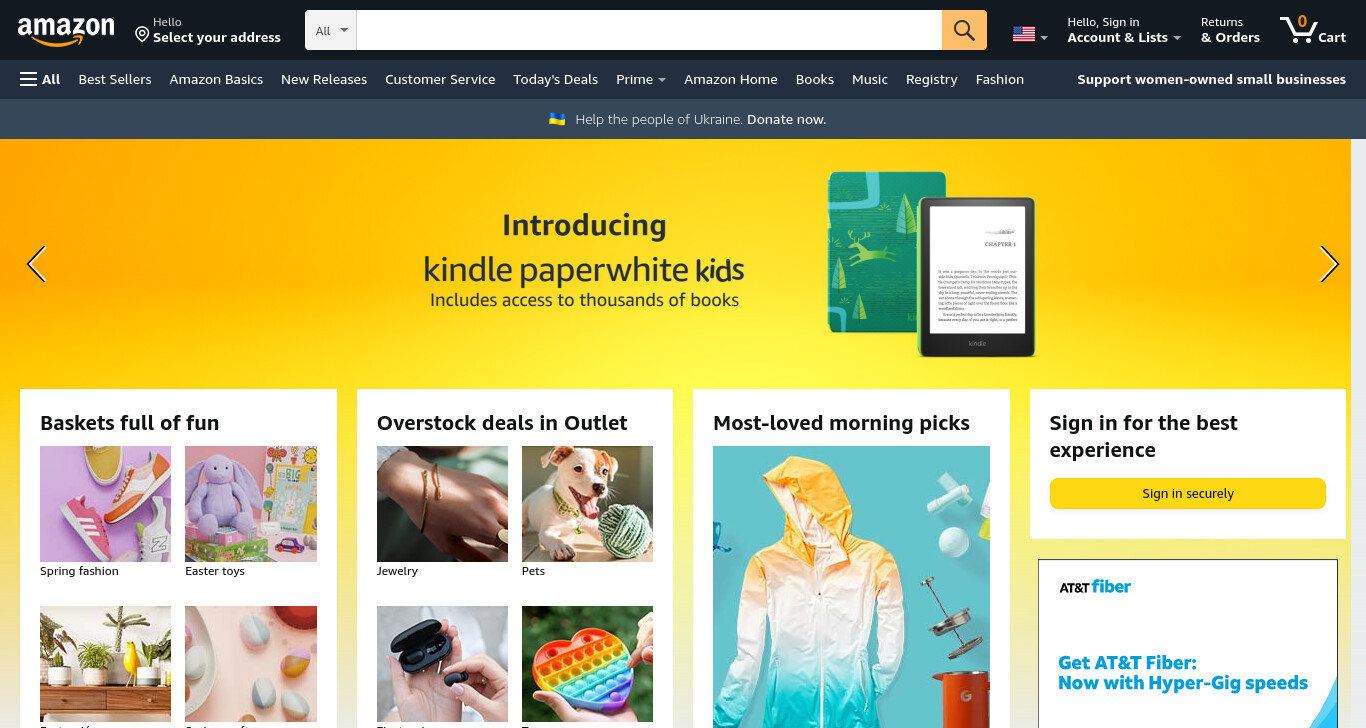Open Today's Deals in navigation bar
This screenshot has width=1366, height=728.
pyautogui.click(x=555, y=79)
